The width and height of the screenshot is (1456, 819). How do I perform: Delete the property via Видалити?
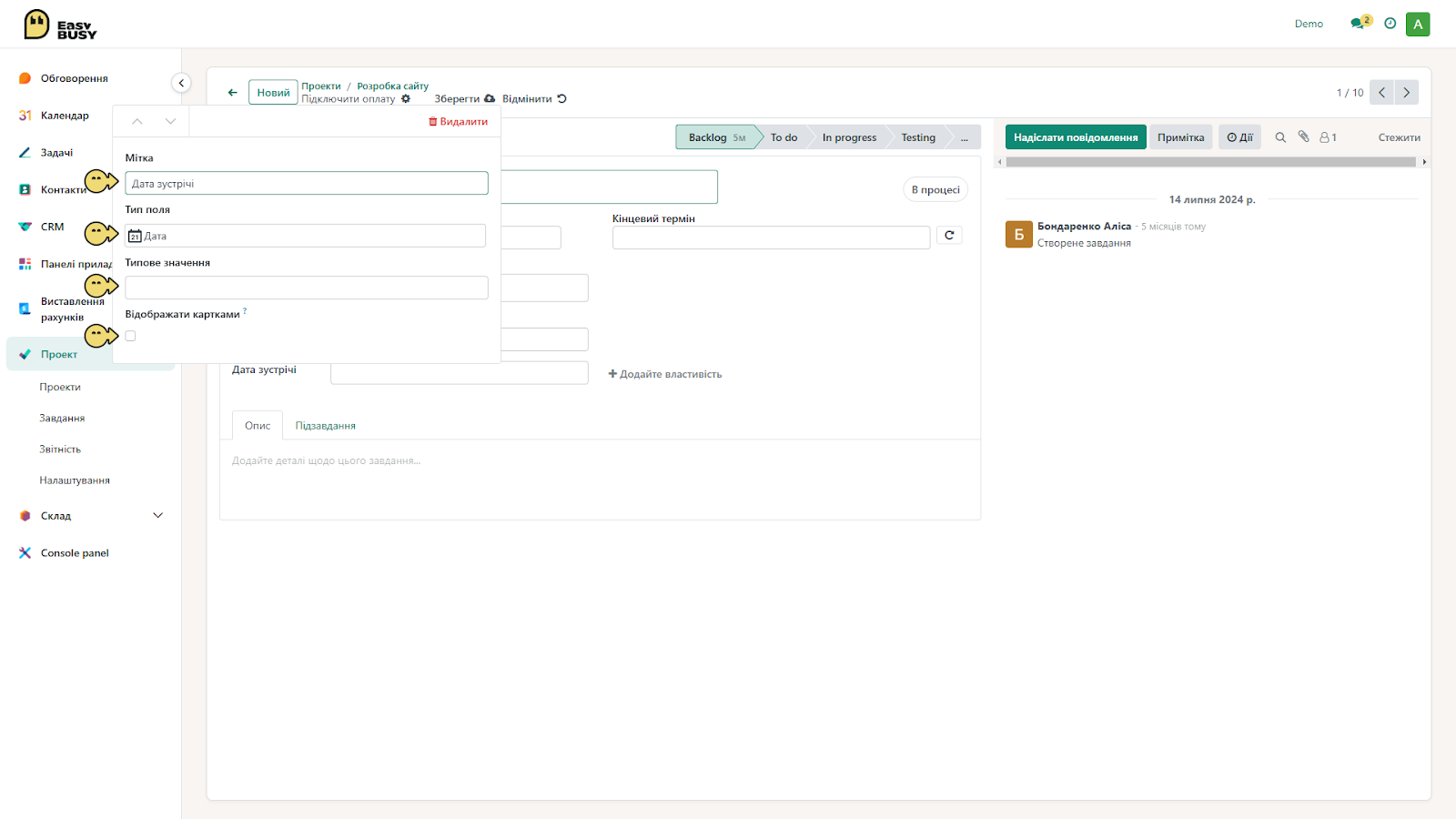(x=458, y=122)
